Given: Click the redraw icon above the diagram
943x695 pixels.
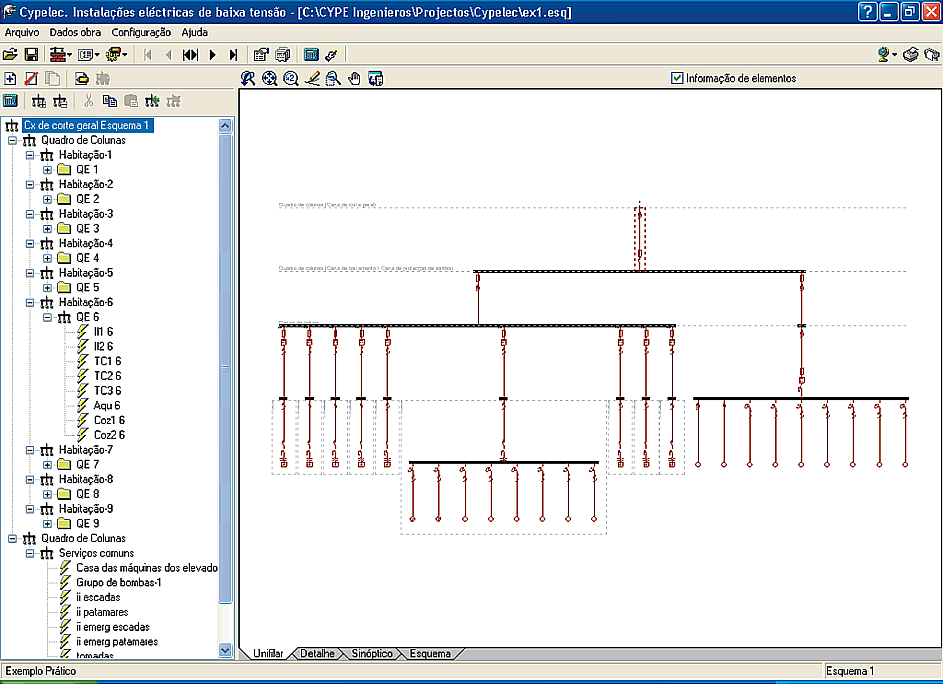Looking at the screenshot, I should click(248, 78).
